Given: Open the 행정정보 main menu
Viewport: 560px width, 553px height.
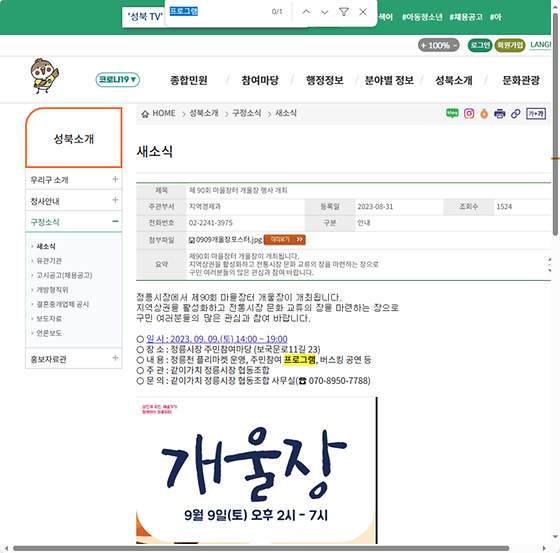Looking at the screenshot, I should pyautogui.click(x=324, y=80).
